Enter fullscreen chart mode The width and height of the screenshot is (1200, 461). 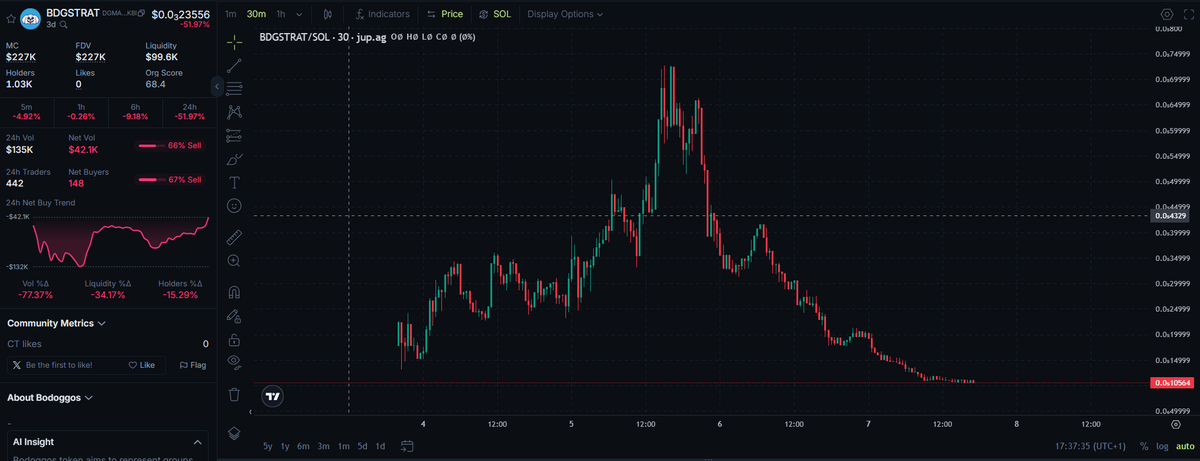[1188, 14]
